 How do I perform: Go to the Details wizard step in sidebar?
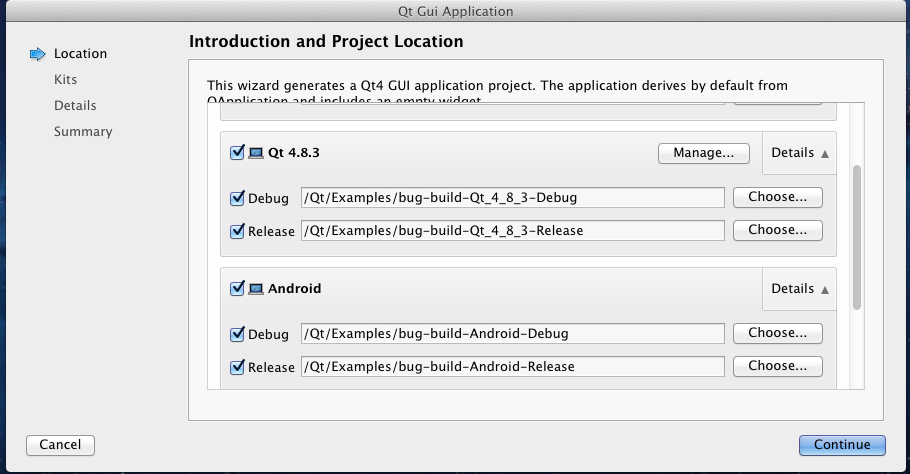(75, 106)
